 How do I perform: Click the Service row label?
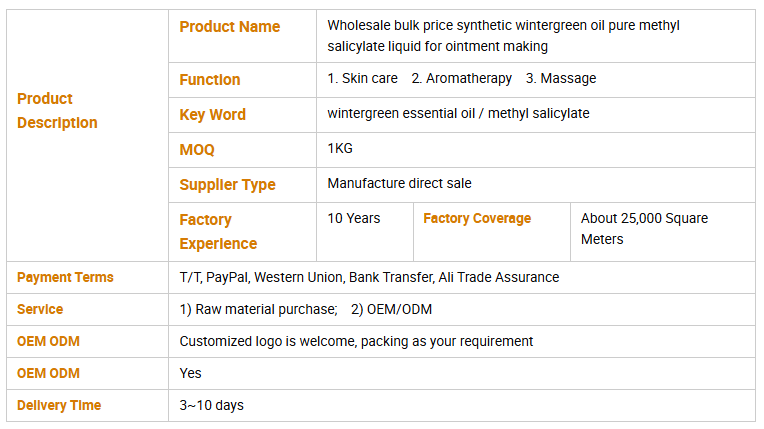tap(40, 310)
